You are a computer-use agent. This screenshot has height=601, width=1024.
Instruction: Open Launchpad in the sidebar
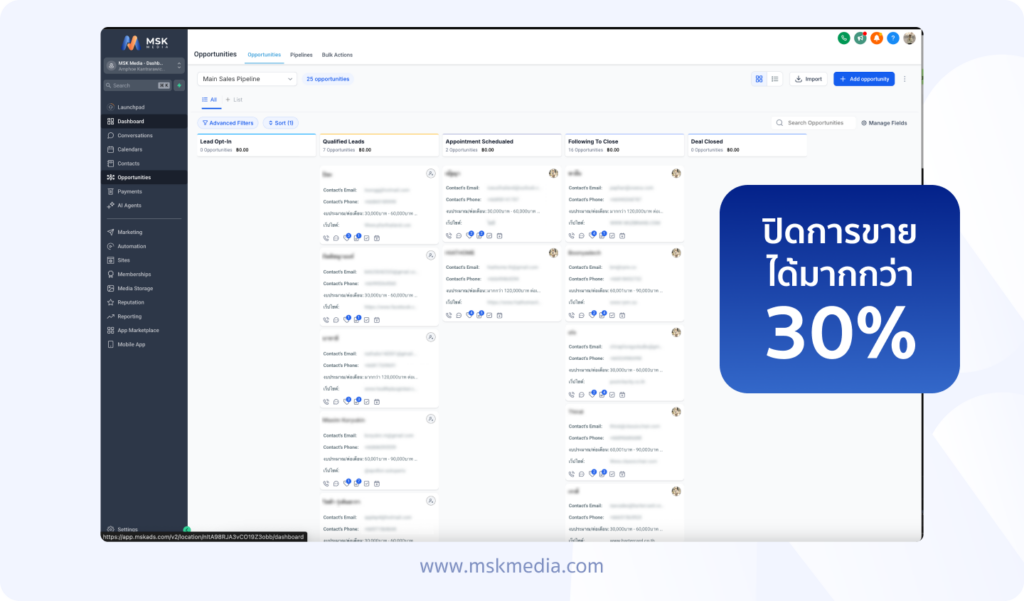[131, 107]
